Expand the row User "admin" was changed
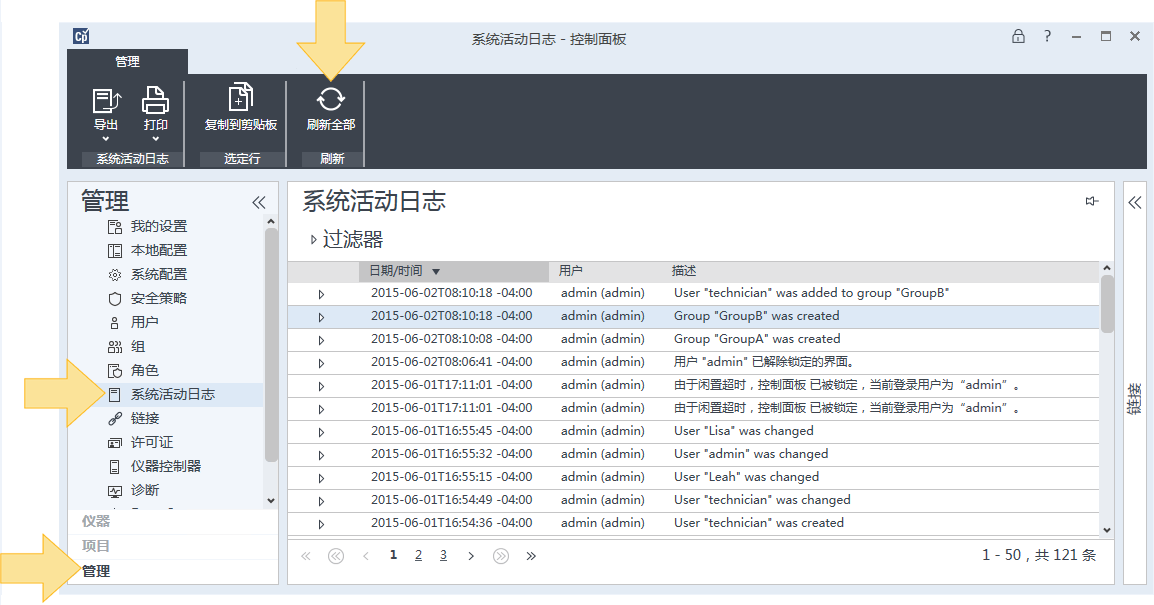The height and width of the screenshot is (605, 1154). pos(321,455)
